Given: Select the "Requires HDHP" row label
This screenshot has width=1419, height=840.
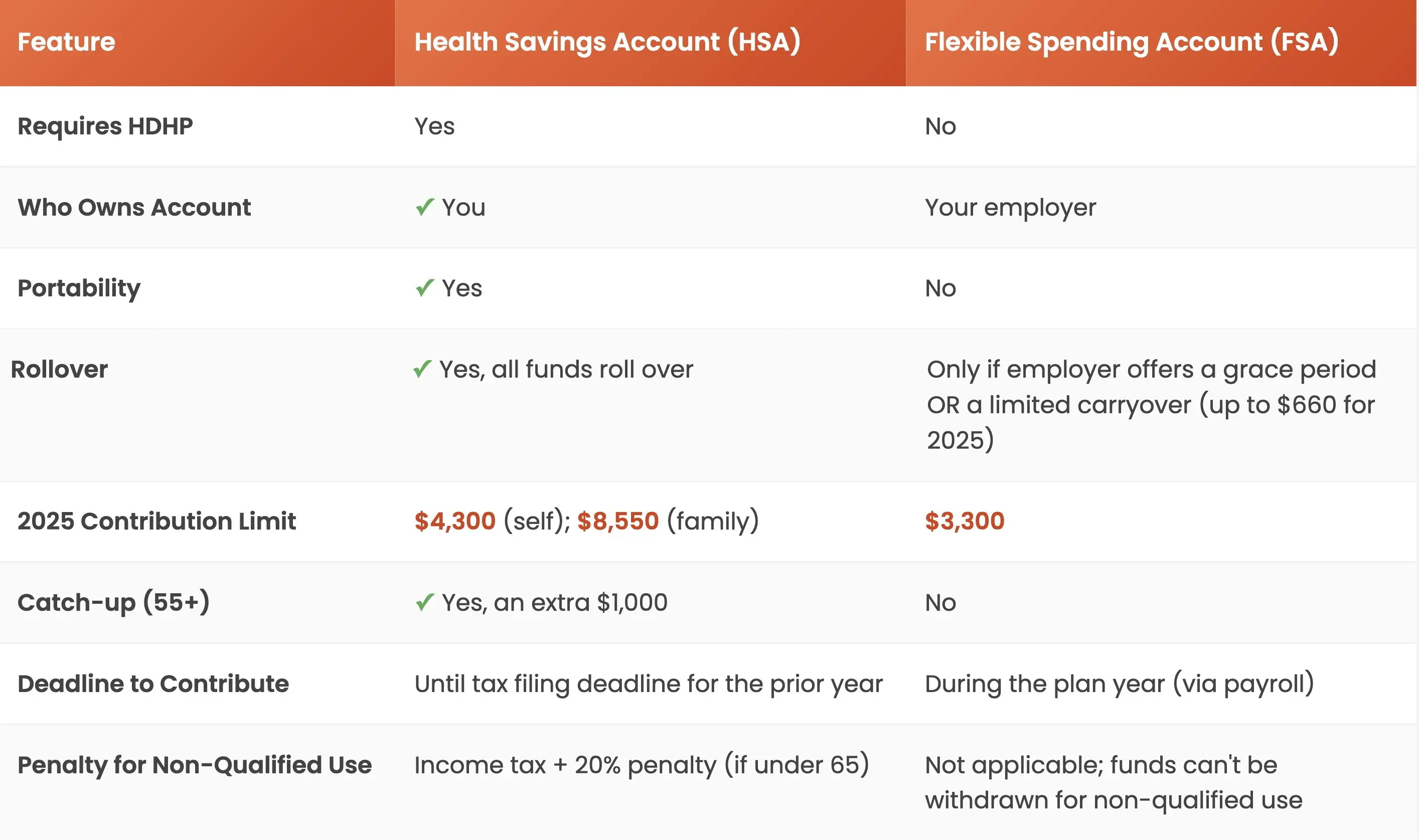Looking at the screenshot, I should point(105,126).
